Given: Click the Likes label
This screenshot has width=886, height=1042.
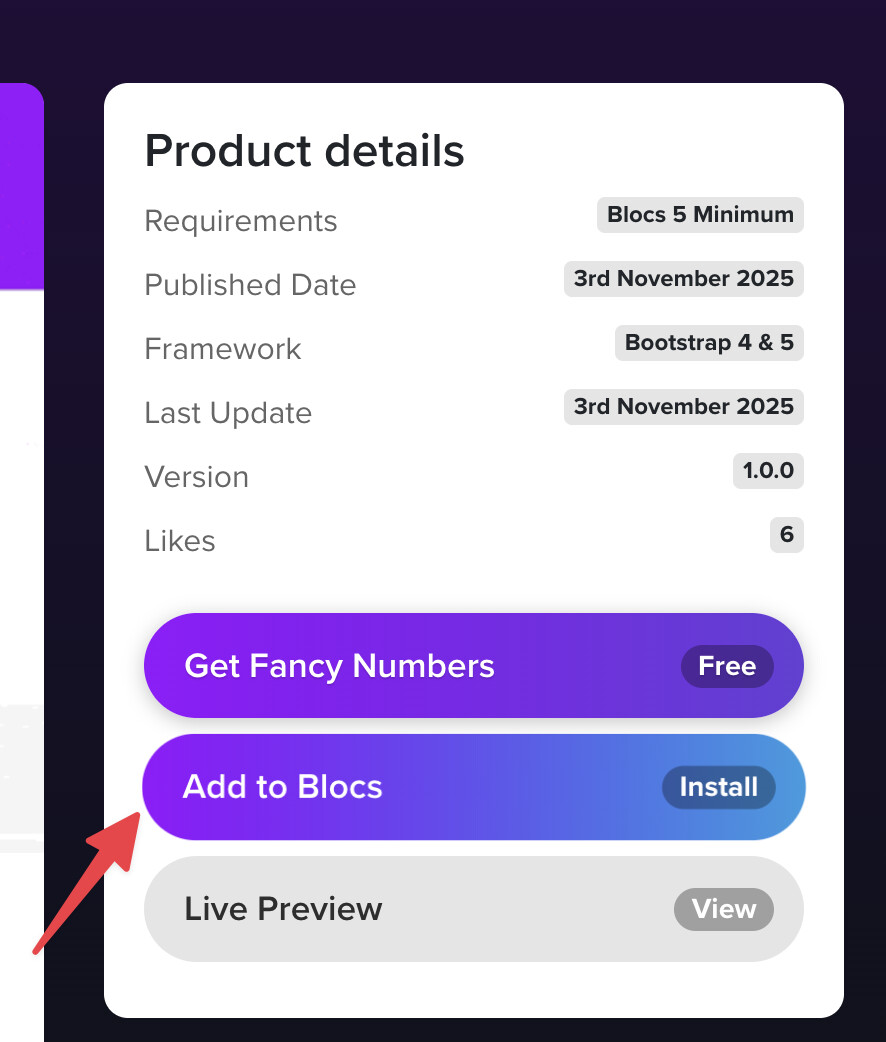Looking at the screenshot, I should coord(180,541).
